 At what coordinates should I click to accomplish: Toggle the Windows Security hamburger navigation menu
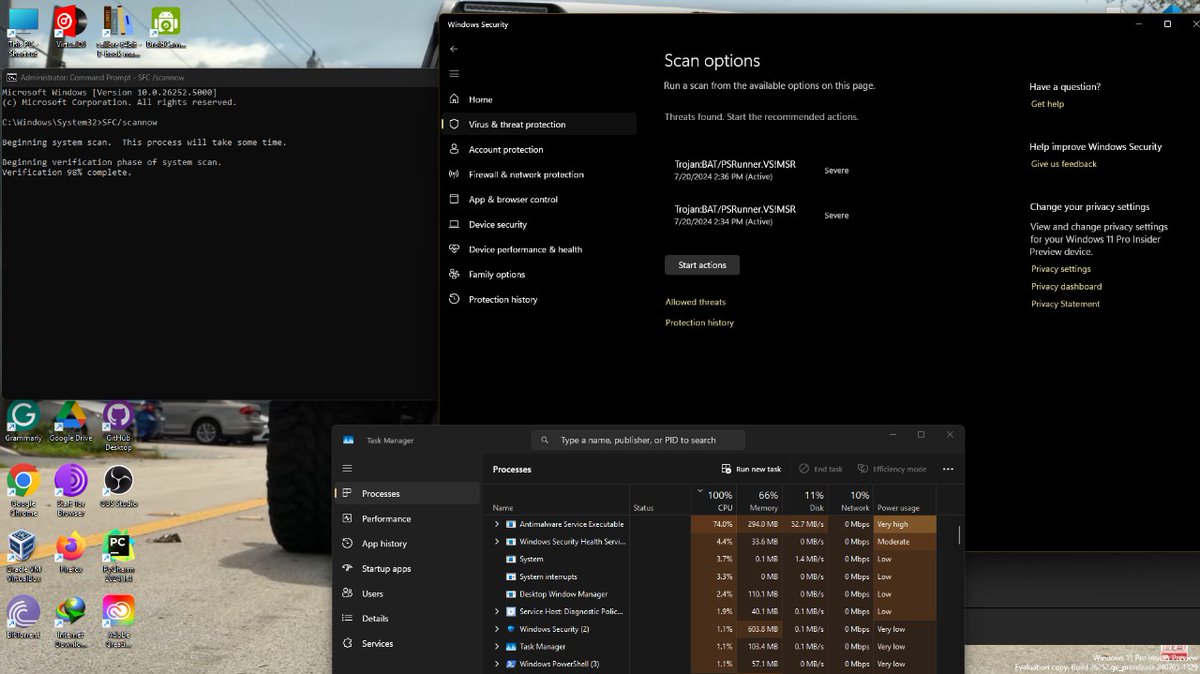click(x=454, y=74)
